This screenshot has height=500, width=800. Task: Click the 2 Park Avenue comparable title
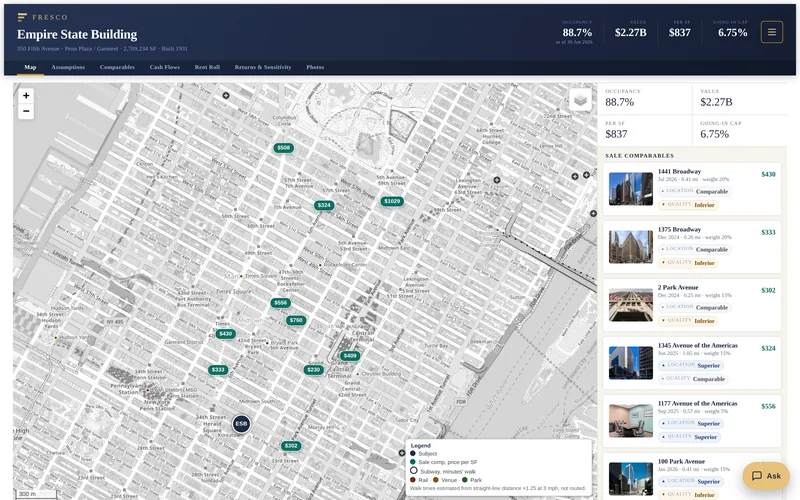pyautogui.click(x=678, y=288)
